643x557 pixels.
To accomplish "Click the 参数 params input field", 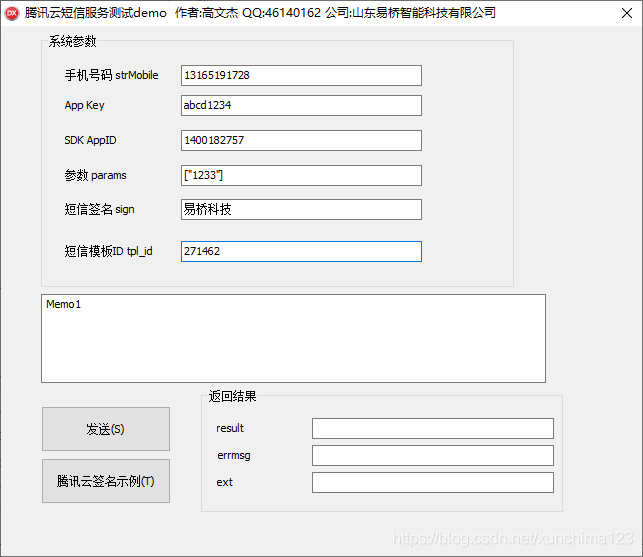I will pos(301,176).
